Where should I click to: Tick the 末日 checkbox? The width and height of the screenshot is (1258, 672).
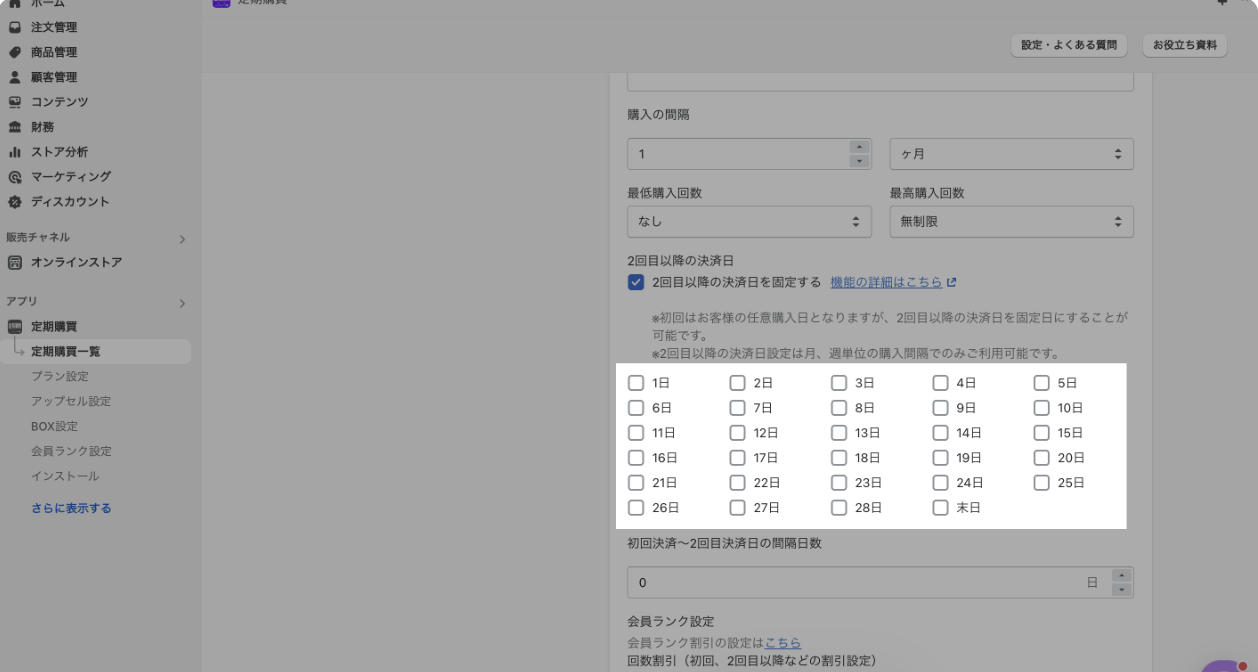pyautogui.click(x=940, y=508)
